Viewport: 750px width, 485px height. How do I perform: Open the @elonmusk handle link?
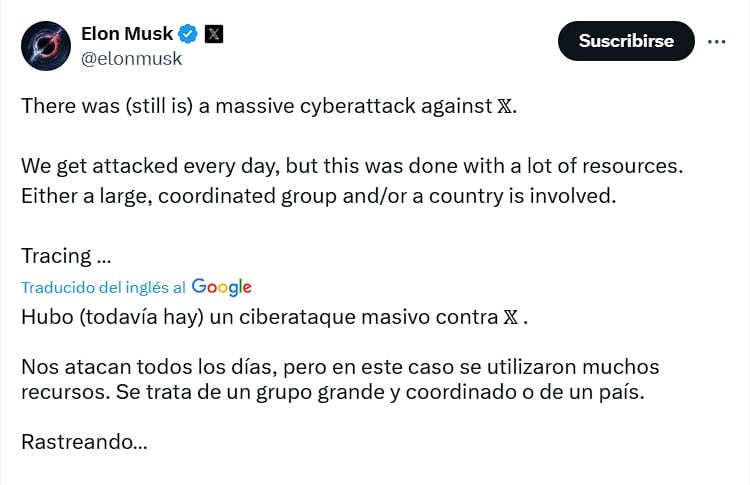coord(131,58)
